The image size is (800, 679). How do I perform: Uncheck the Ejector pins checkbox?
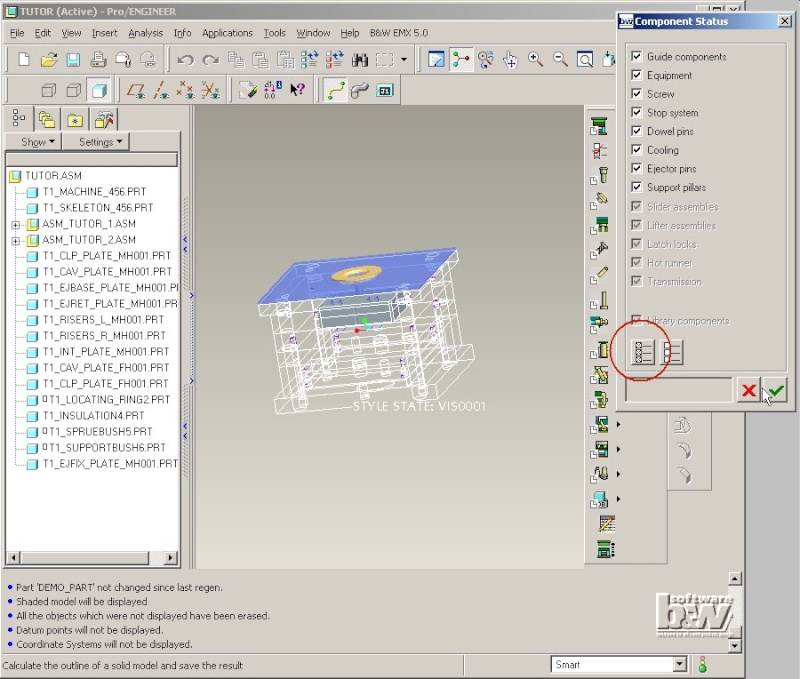(x=636, y=168)
